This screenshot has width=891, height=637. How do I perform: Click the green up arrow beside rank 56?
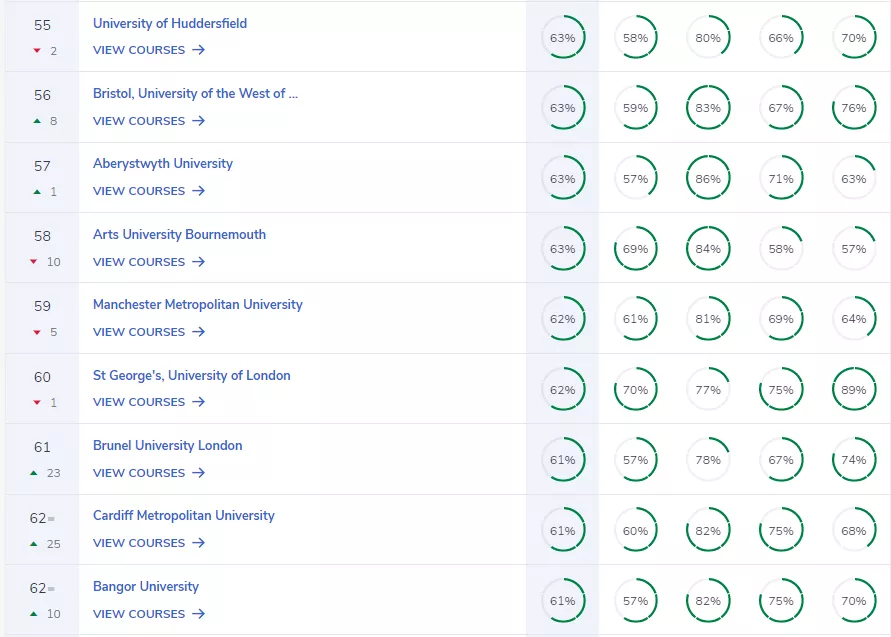click(34, 121)
